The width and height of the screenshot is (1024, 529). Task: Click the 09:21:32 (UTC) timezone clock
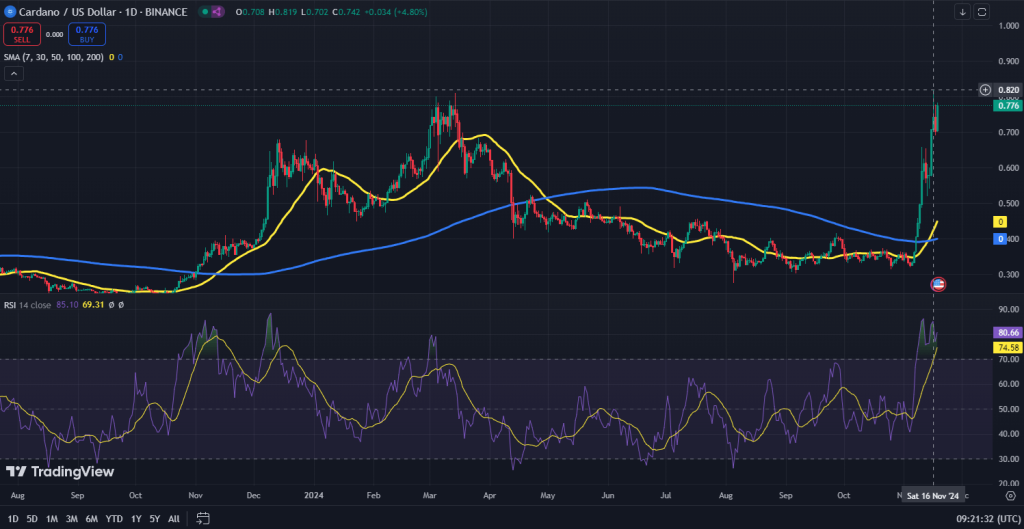[987, 519]
